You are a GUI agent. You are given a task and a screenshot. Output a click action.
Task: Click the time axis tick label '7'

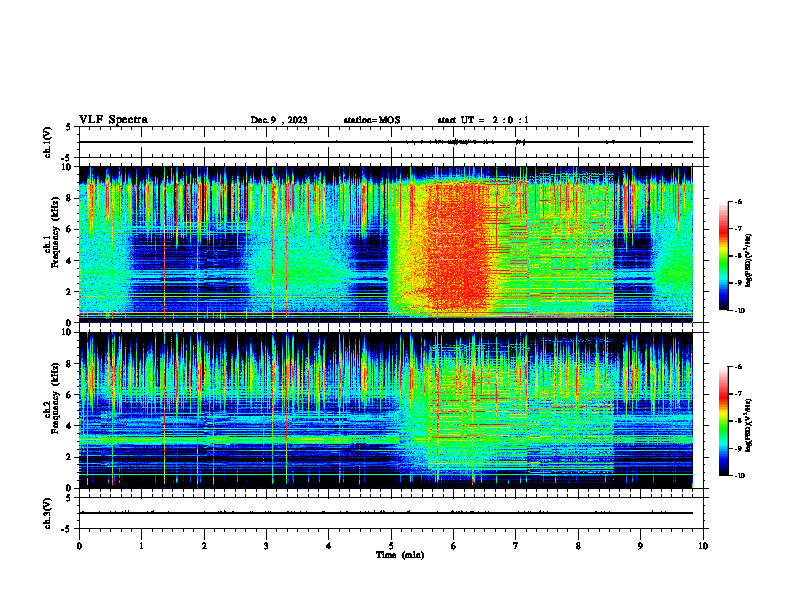(x=516, y=546)
